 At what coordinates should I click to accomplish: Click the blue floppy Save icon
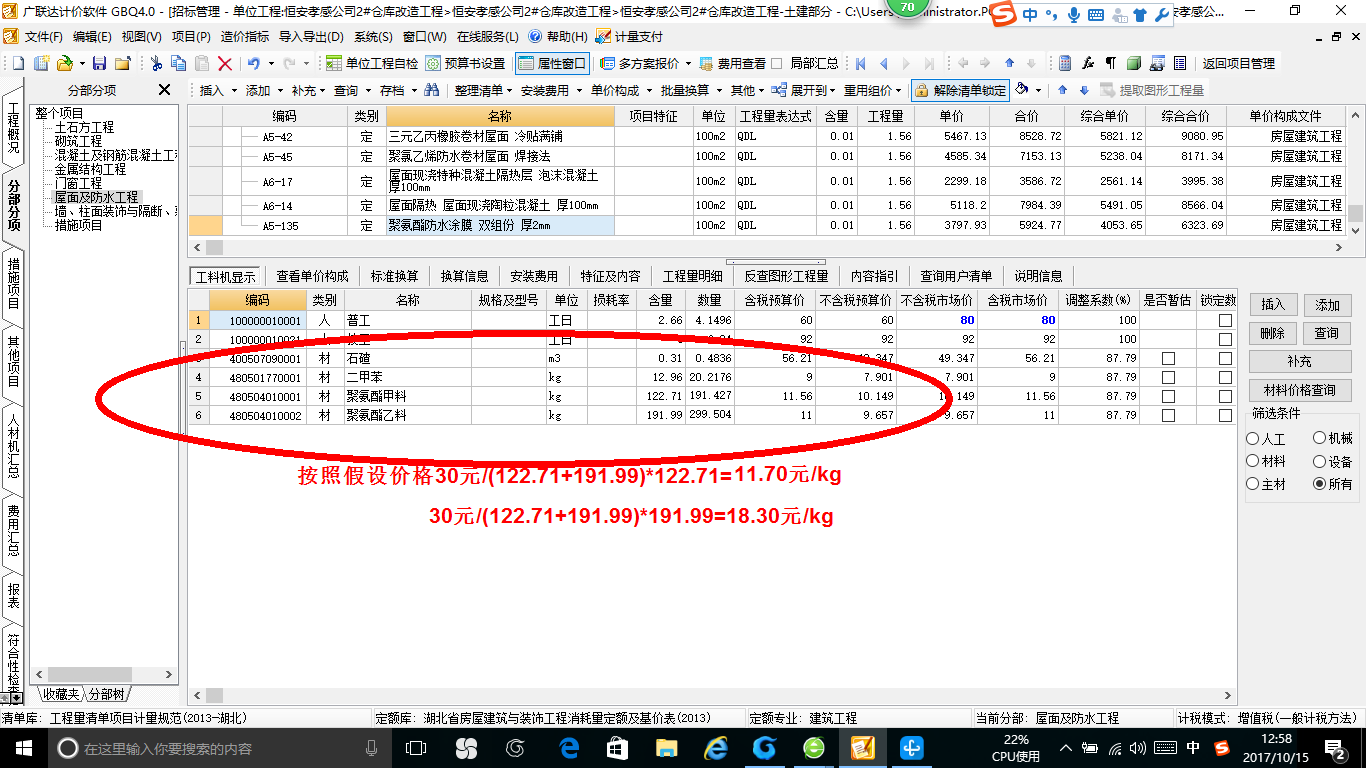coord(100,63)
